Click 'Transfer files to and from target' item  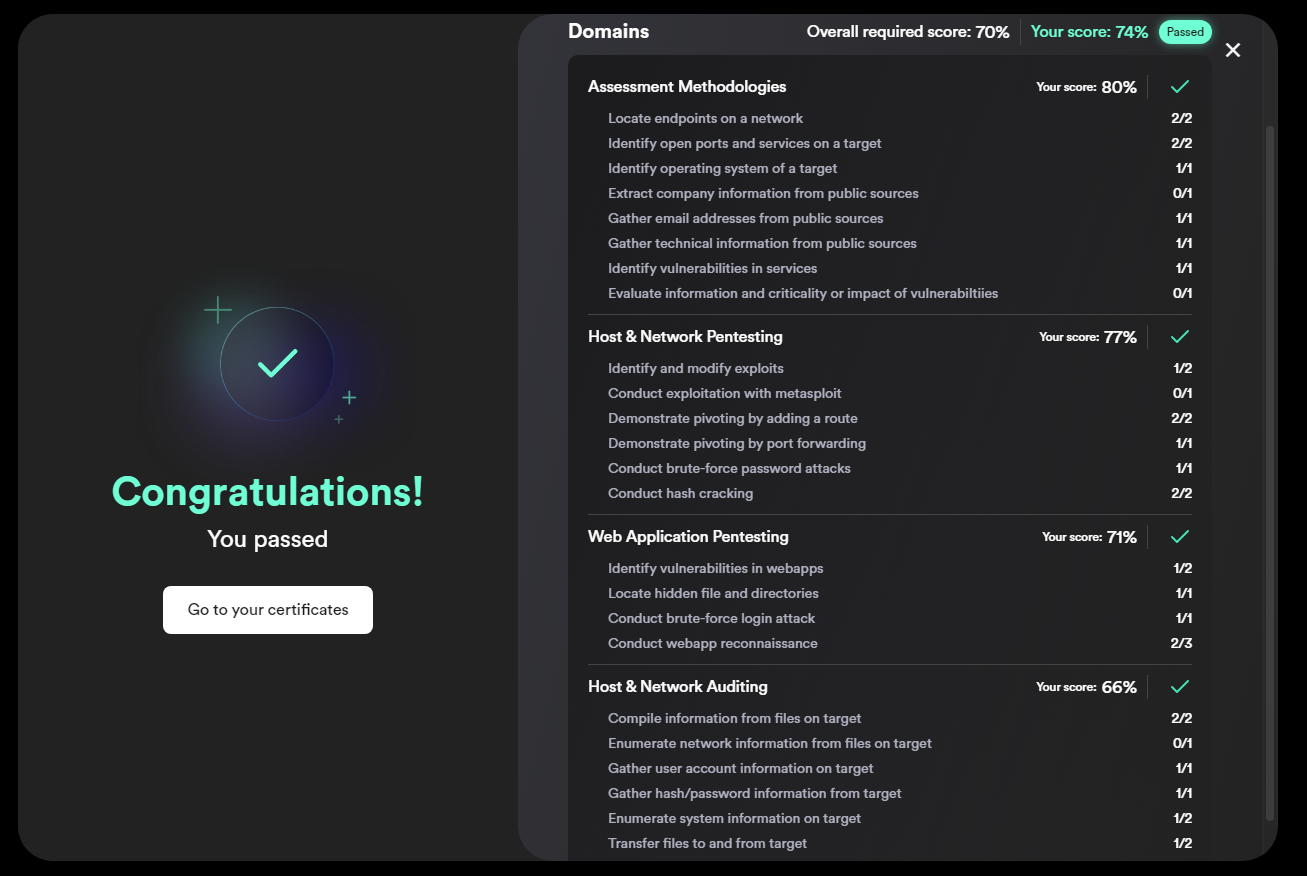pyautogui.click(x=707, y=843)
